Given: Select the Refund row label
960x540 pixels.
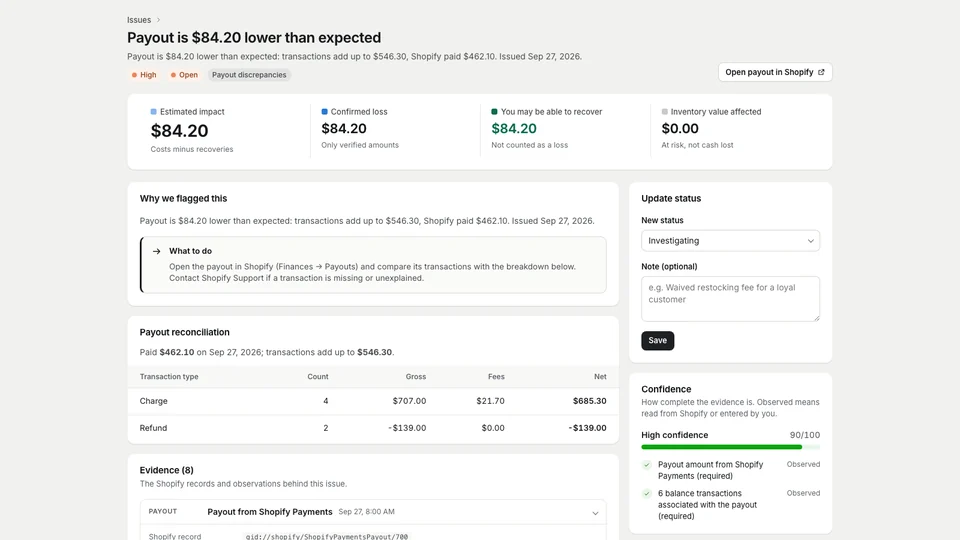Looking at the screenshot, I should 153,428.
